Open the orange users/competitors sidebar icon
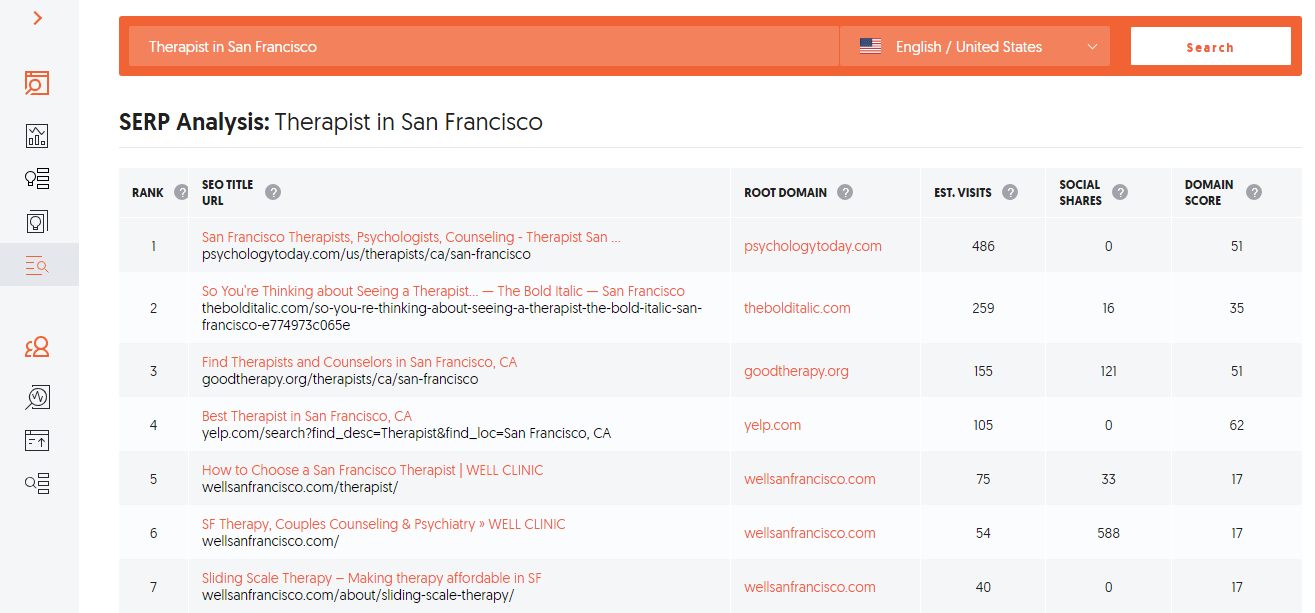 click(37, 347)
